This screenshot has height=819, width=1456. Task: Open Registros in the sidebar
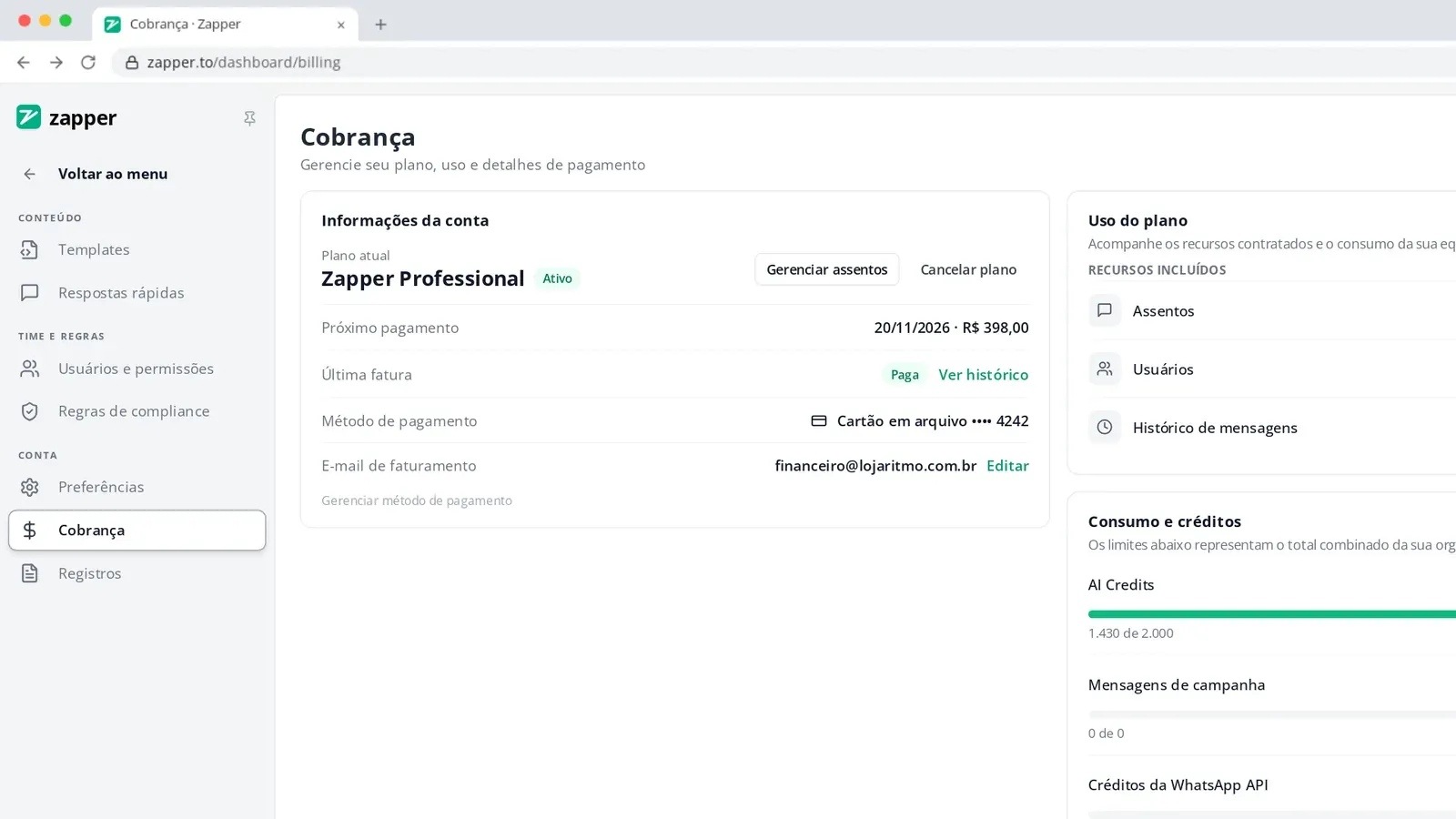coord(137,573)
